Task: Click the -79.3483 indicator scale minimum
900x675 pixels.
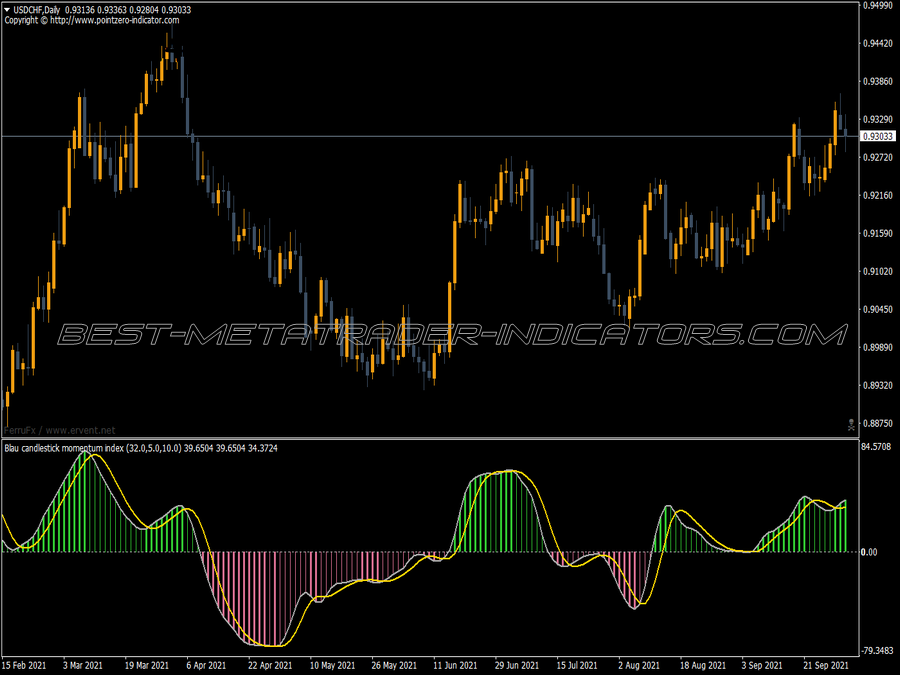Action: click(877, 651)
